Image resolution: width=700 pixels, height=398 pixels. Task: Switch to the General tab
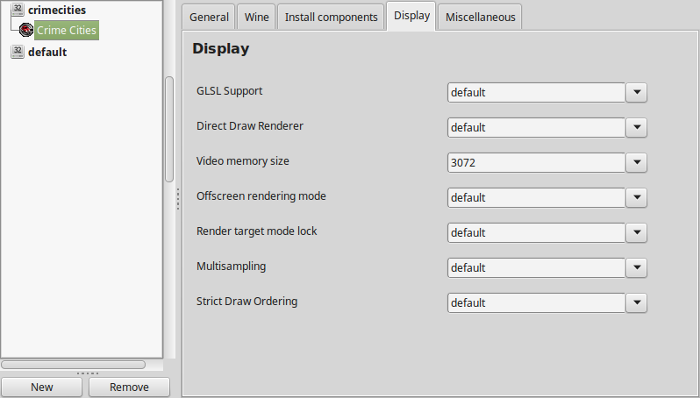point(208,17)
